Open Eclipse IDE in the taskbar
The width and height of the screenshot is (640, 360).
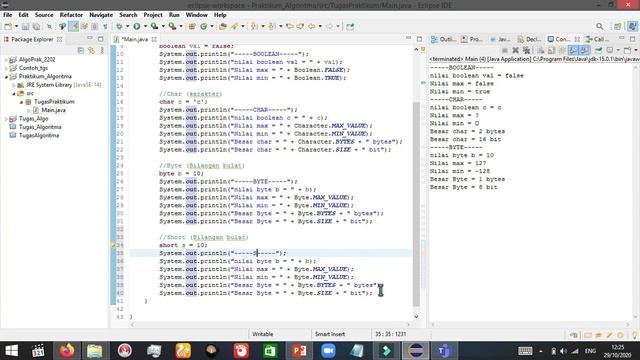click(x=416, y=351)
